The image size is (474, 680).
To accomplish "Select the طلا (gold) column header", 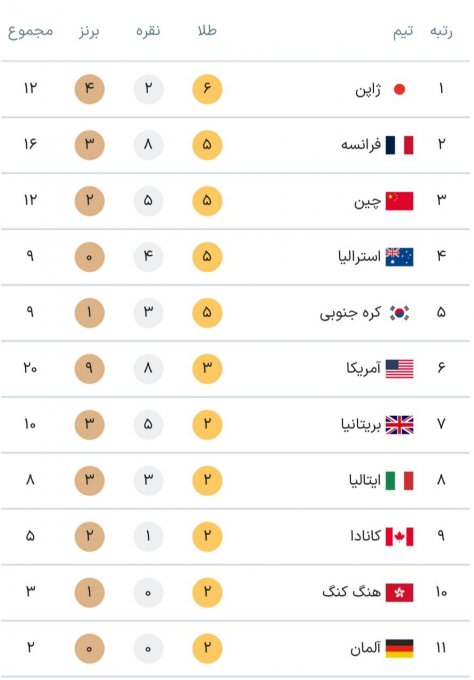I will coord(207,31).
